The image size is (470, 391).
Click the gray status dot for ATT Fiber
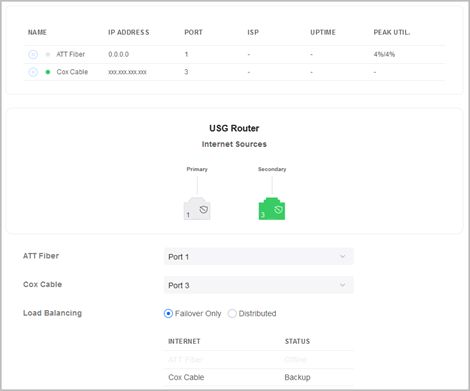click(48, 54)
